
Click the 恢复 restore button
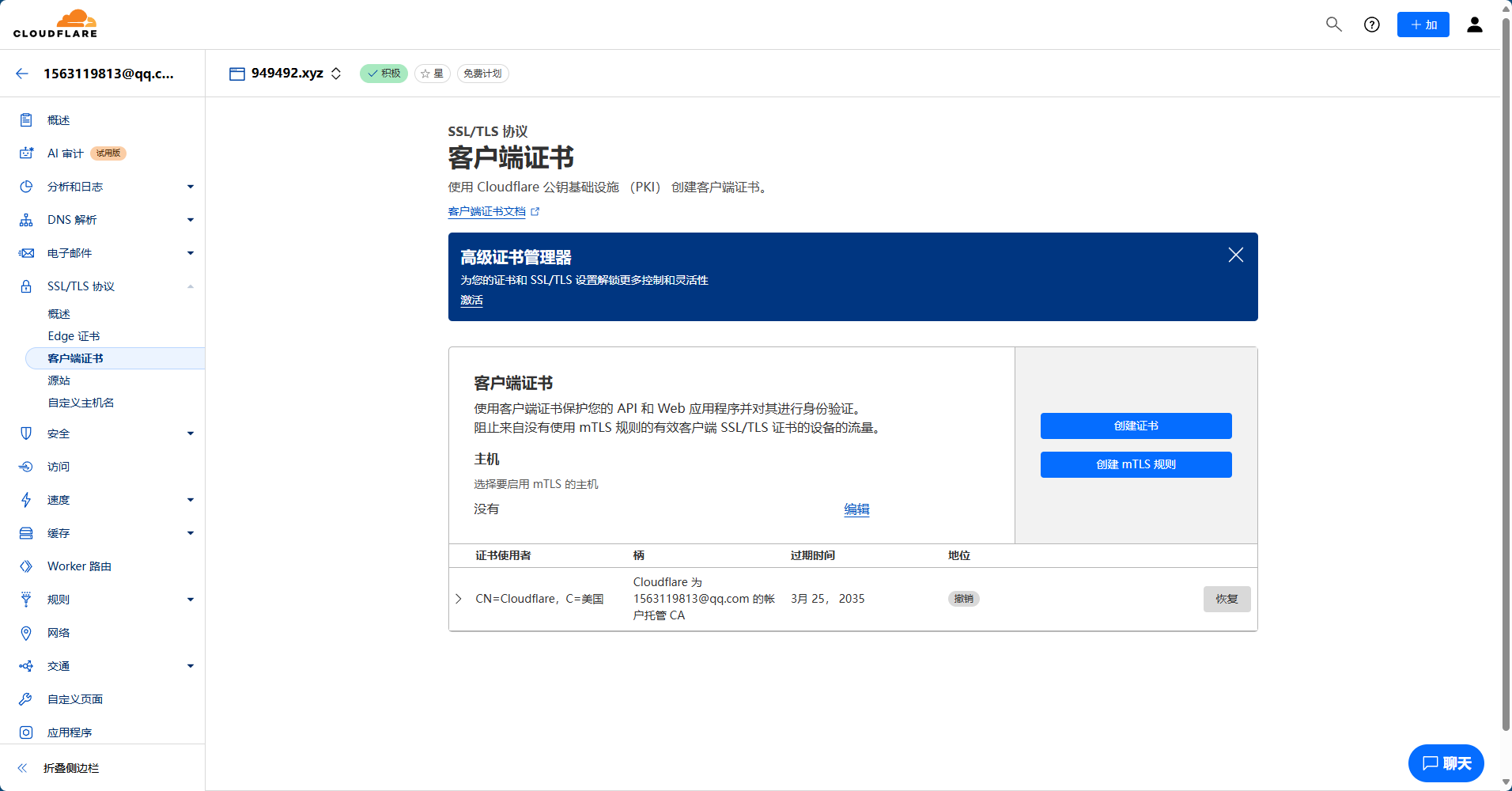click(x=1227, y=599)
